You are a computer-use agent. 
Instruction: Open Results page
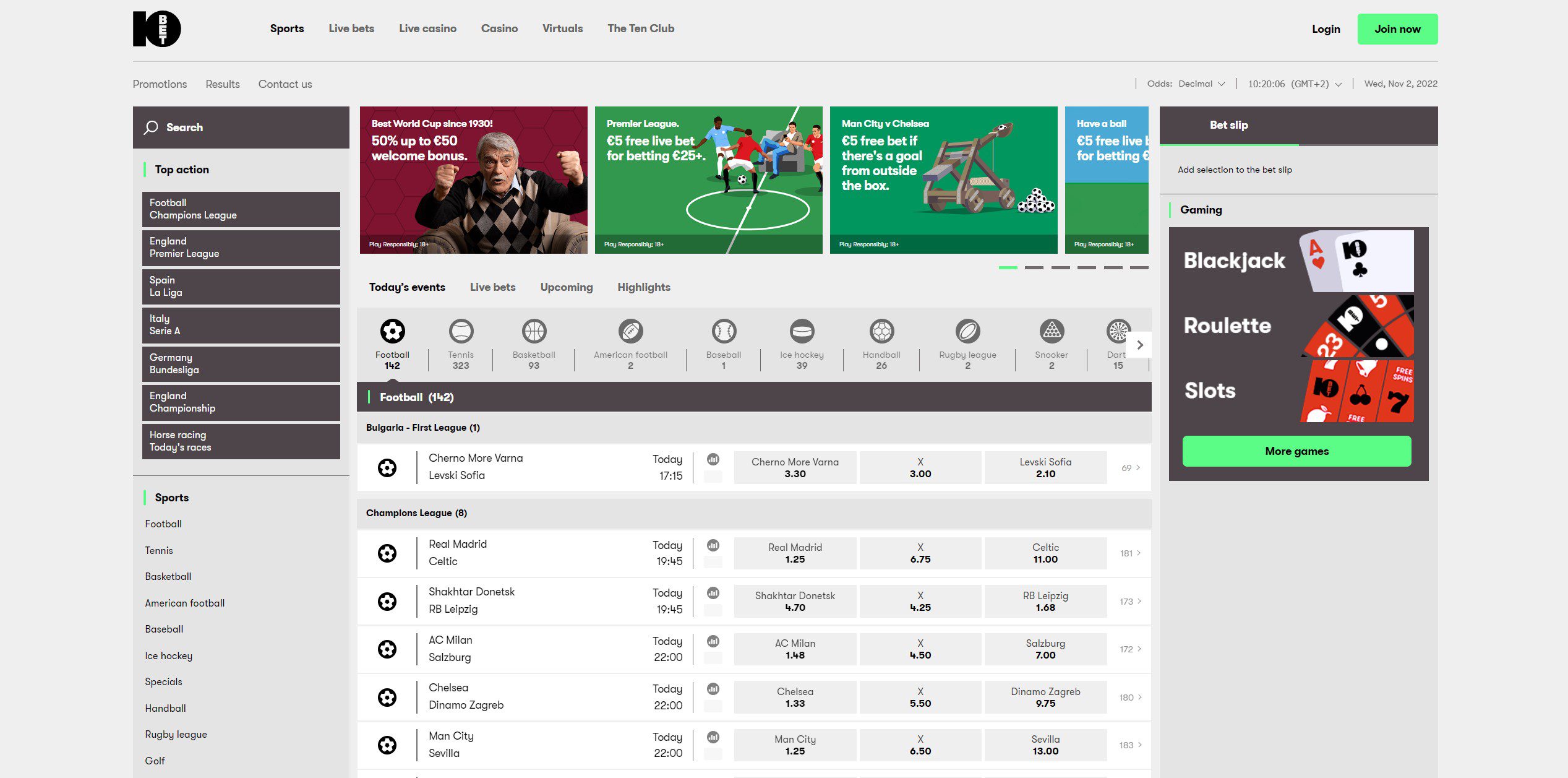223,84
